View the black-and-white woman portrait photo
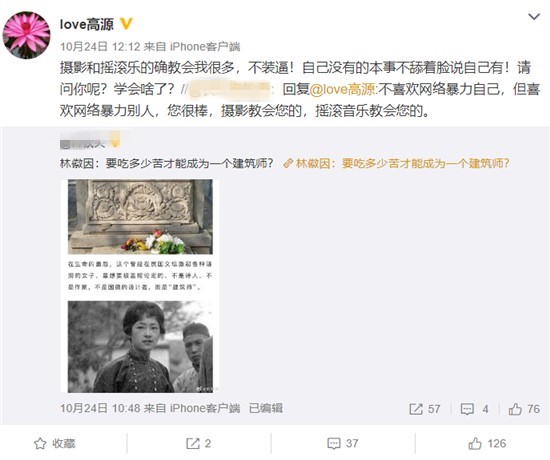 pyautogui.click(x=140, y=347)
